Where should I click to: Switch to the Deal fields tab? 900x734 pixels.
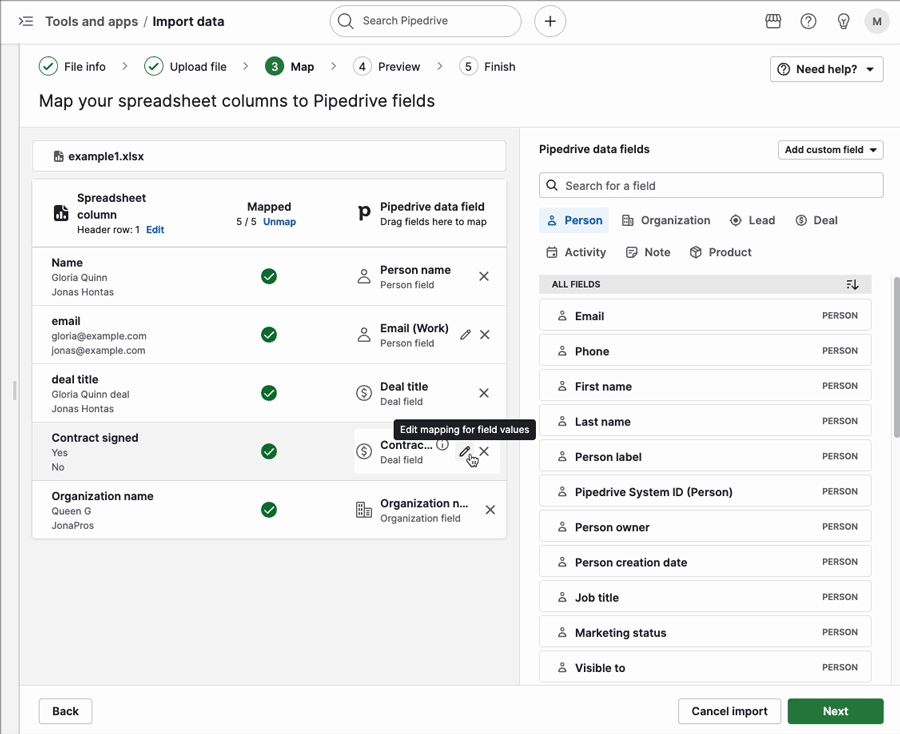pos(817,221)
